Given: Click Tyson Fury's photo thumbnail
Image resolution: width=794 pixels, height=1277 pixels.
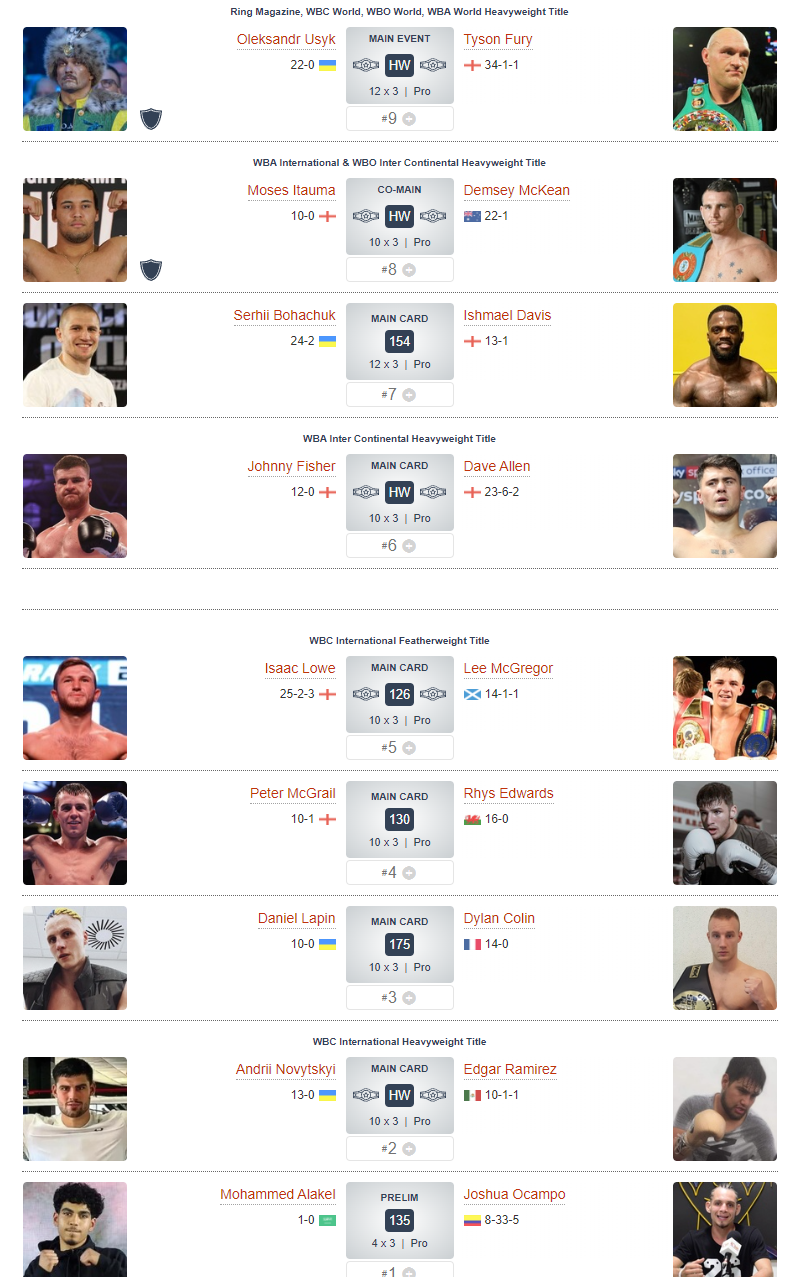Looking at the screenshot, I should (725, 79).
